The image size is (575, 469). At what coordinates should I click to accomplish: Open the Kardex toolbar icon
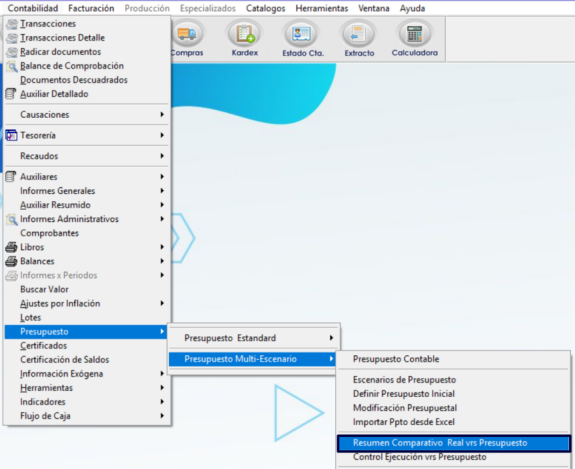(x=245, y=34)
